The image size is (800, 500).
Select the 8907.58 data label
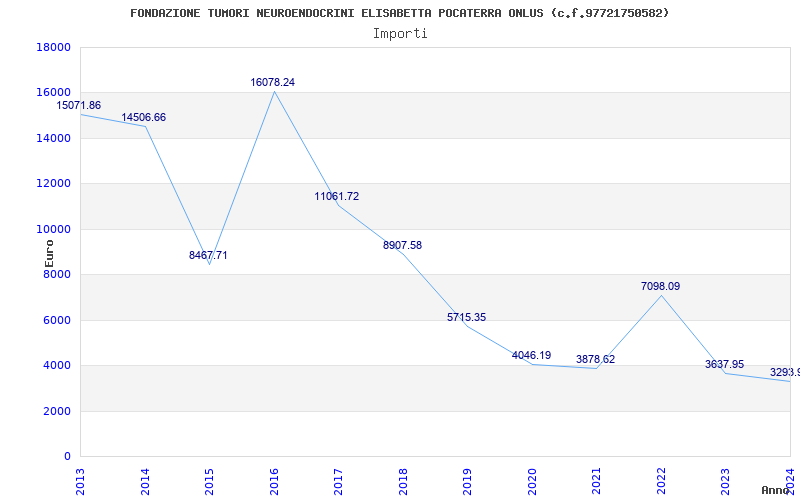click(403, 245)
